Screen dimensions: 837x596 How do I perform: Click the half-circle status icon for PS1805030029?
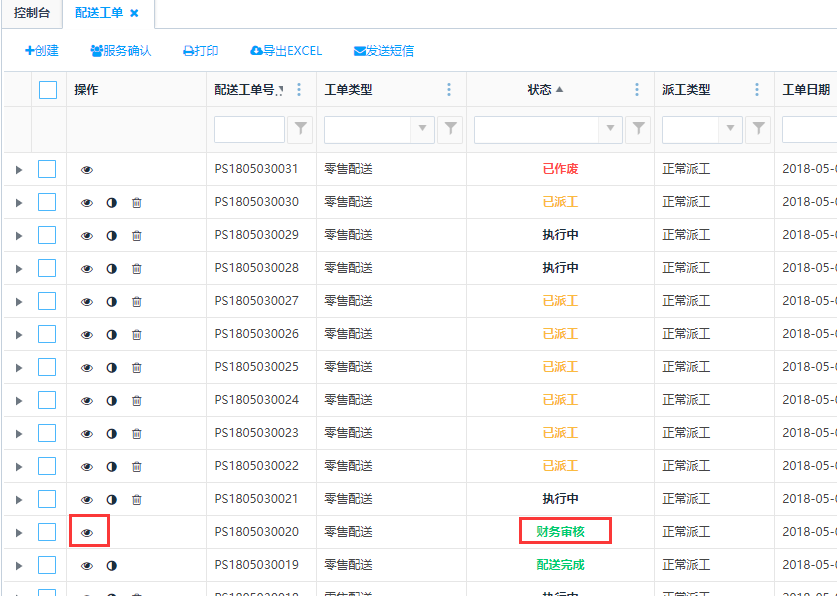112,236
